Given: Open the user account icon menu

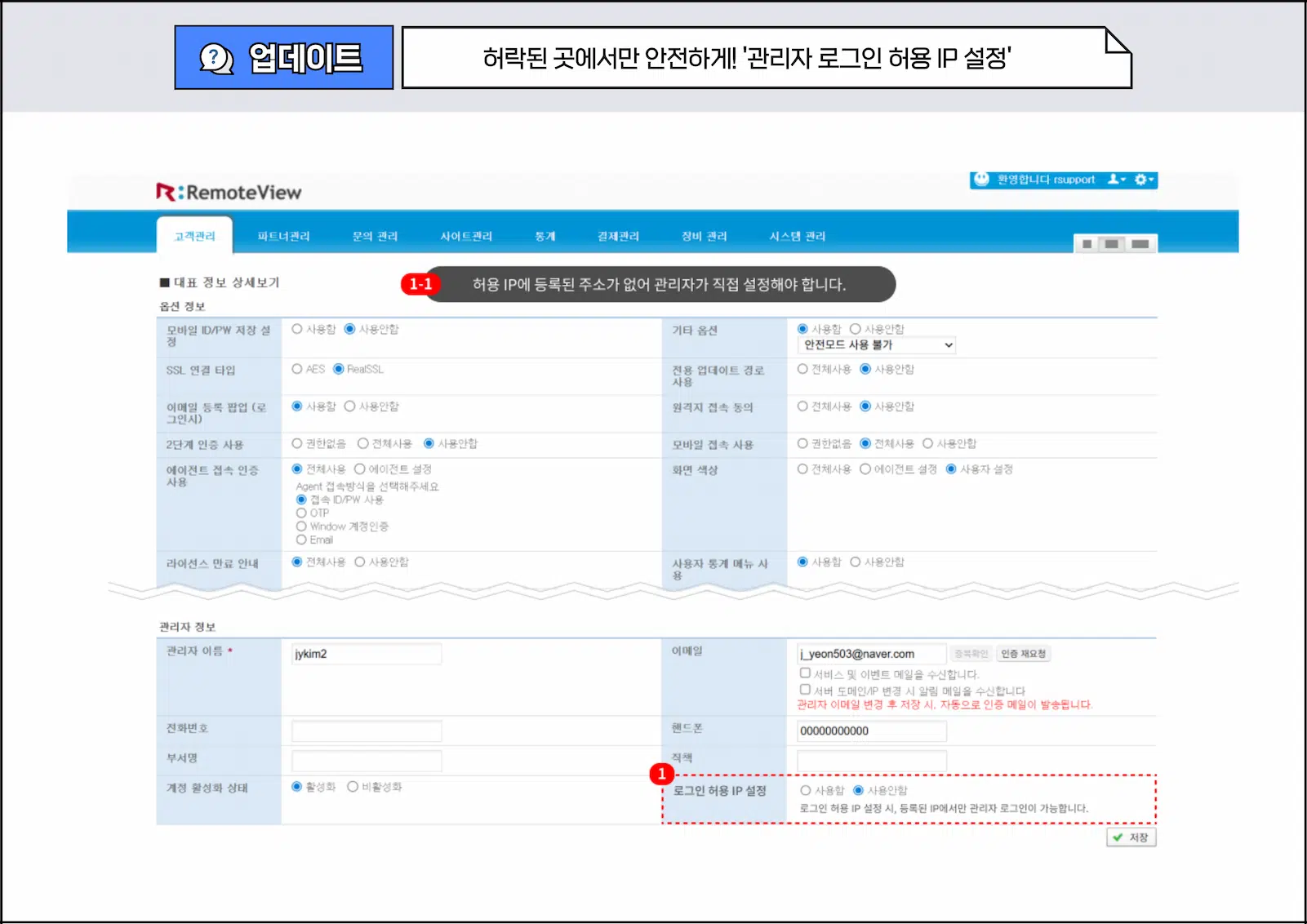Looking at the screenshot, I should pyautogui.click(x=1114, y=180).
